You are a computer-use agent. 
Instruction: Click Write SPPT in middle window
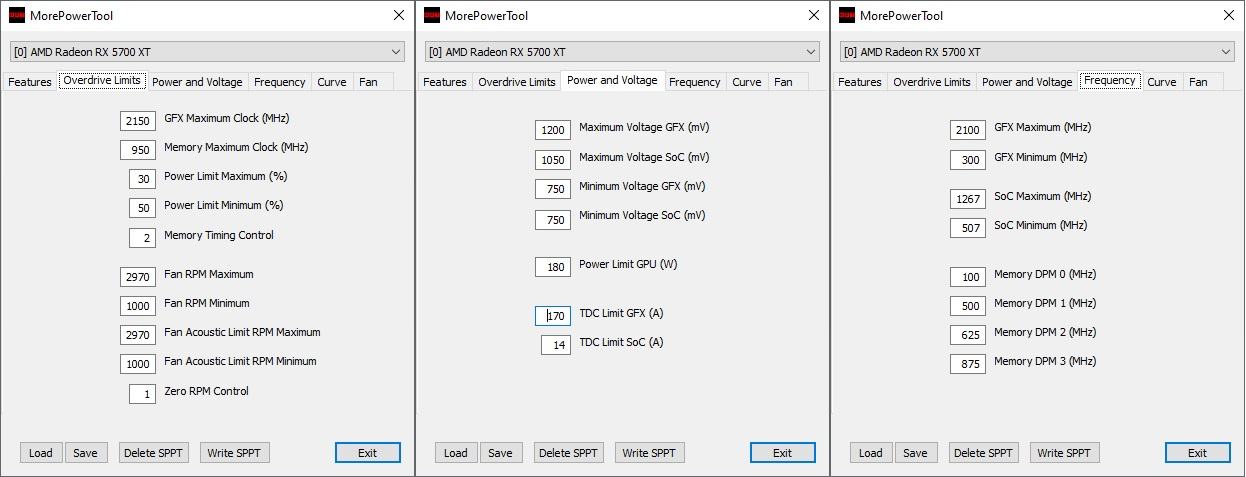pyautogui.click(x=650, y=453)
